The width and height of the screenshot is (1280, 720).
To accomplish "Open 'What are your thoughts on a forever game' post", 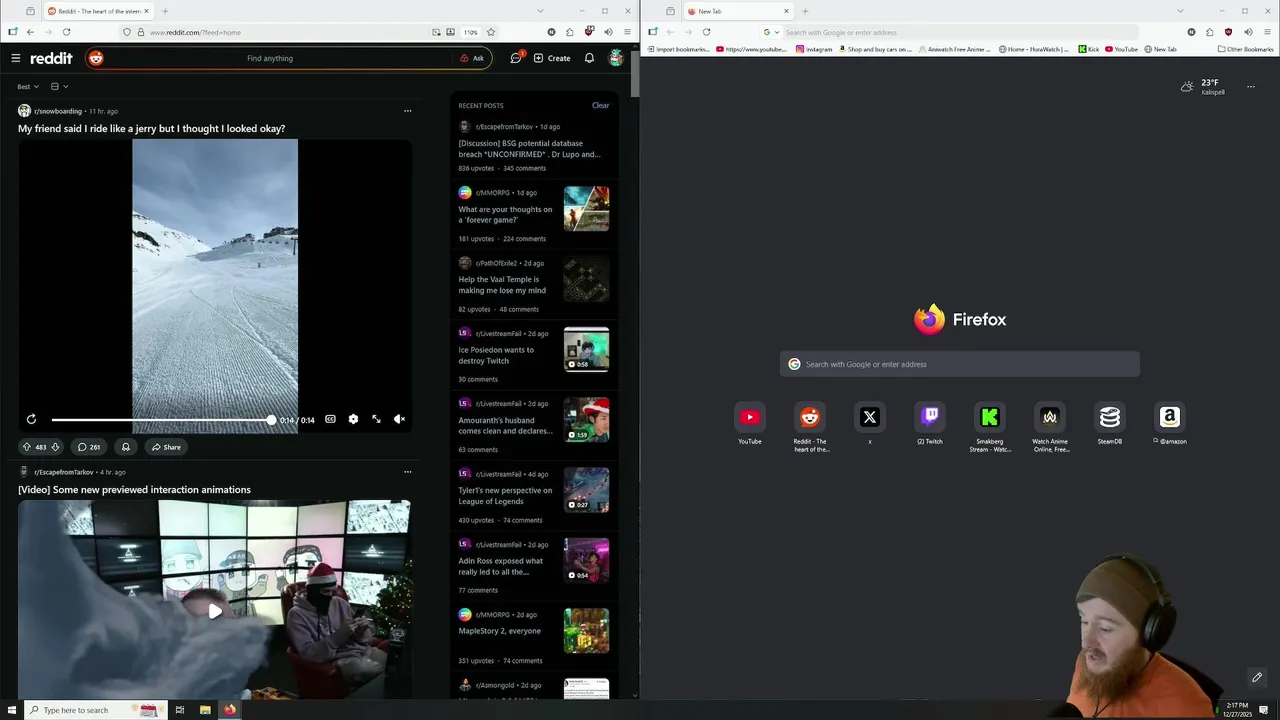I will click(505, 214).
